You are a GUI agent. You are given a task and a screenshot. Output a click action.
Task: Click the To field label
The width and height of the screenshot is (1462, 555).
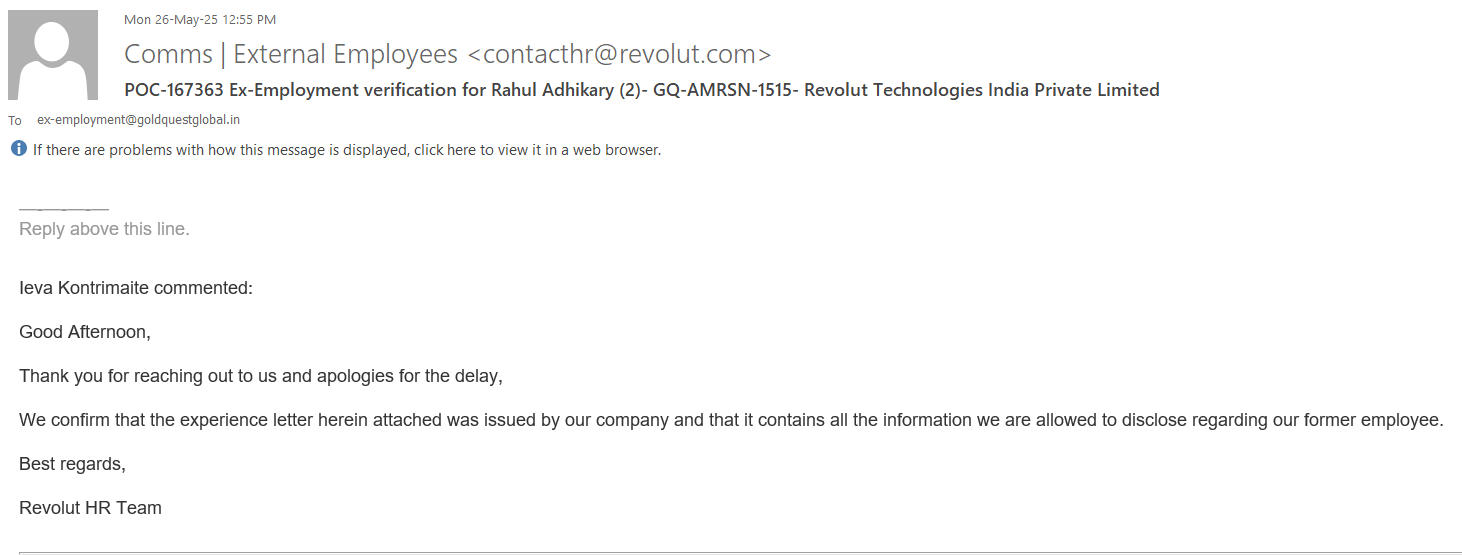15,120
